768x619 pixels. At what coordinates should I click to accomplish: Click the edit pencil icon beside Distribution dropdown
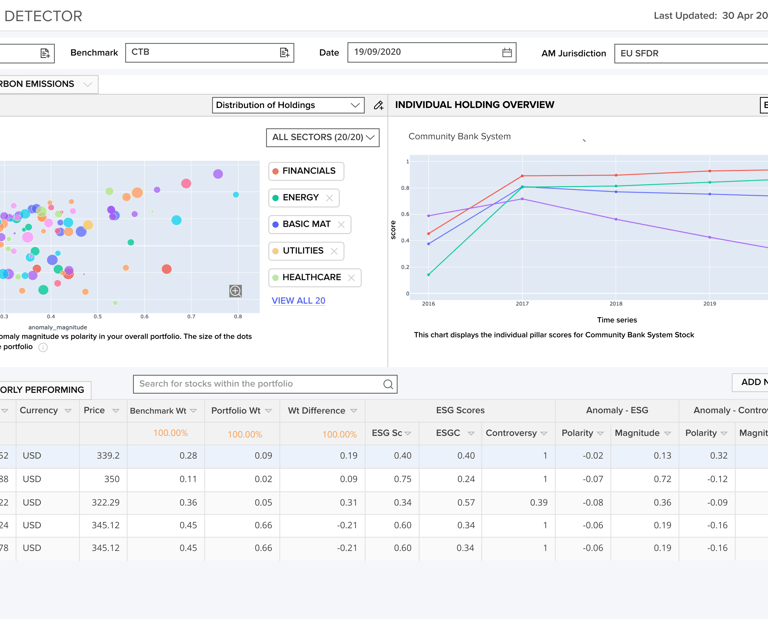point(378,105)
